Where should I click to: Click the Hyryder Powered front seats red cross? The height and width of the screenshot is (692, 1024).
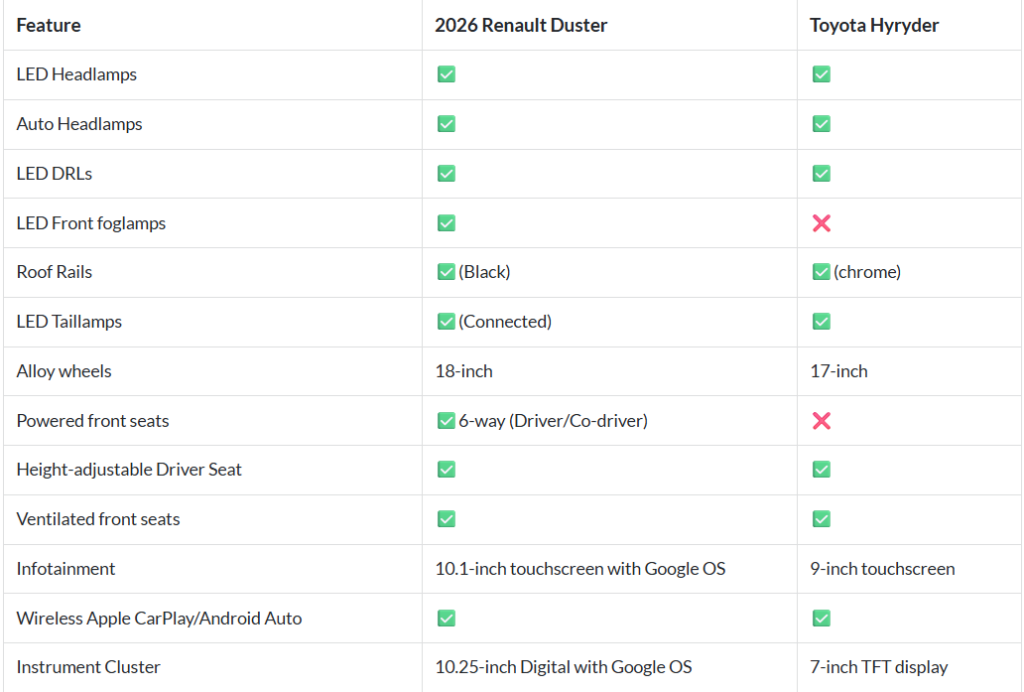tap(821, 421)
